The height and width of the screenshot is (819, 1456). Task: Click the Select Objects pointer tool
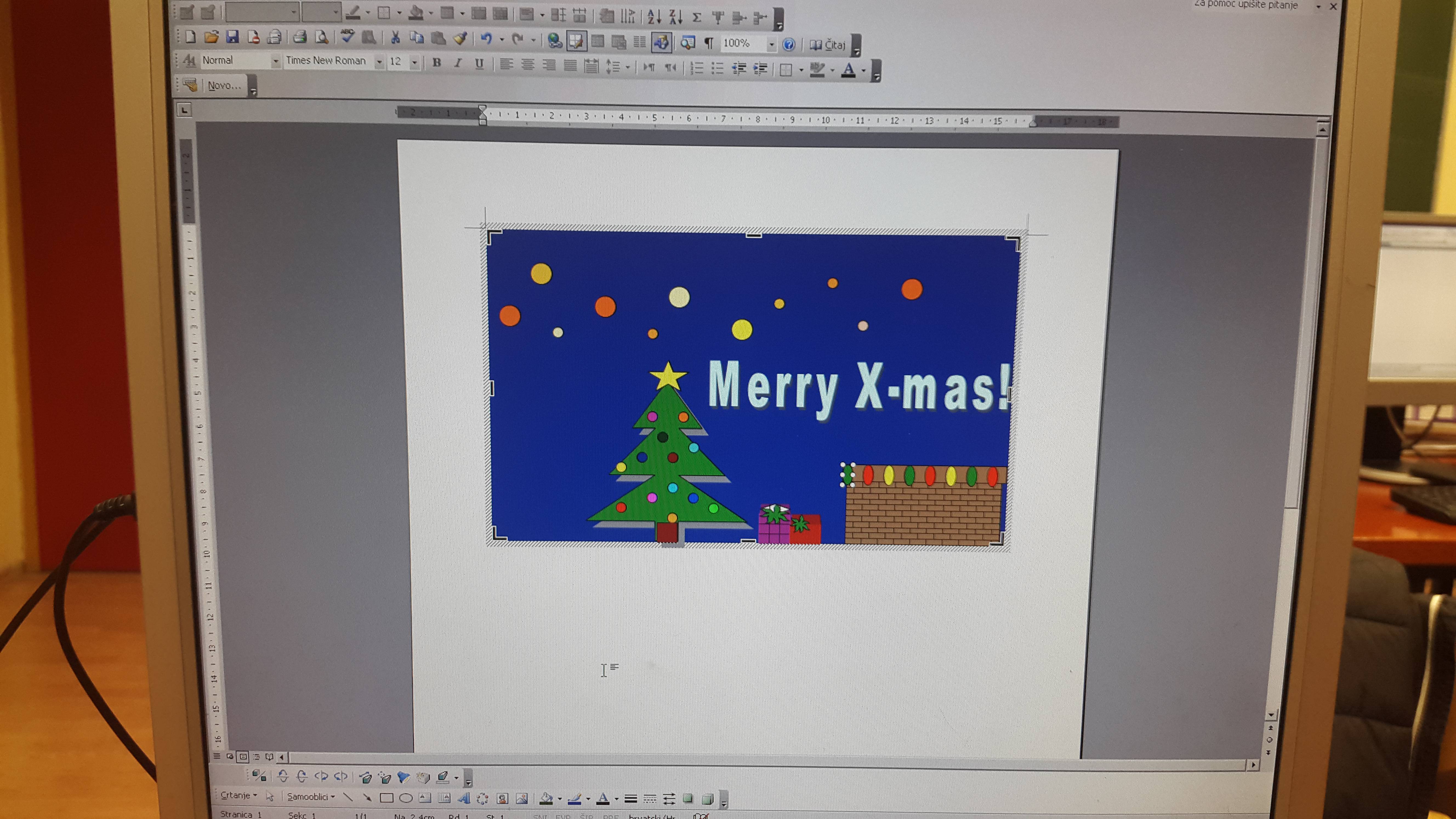(270, 797)
